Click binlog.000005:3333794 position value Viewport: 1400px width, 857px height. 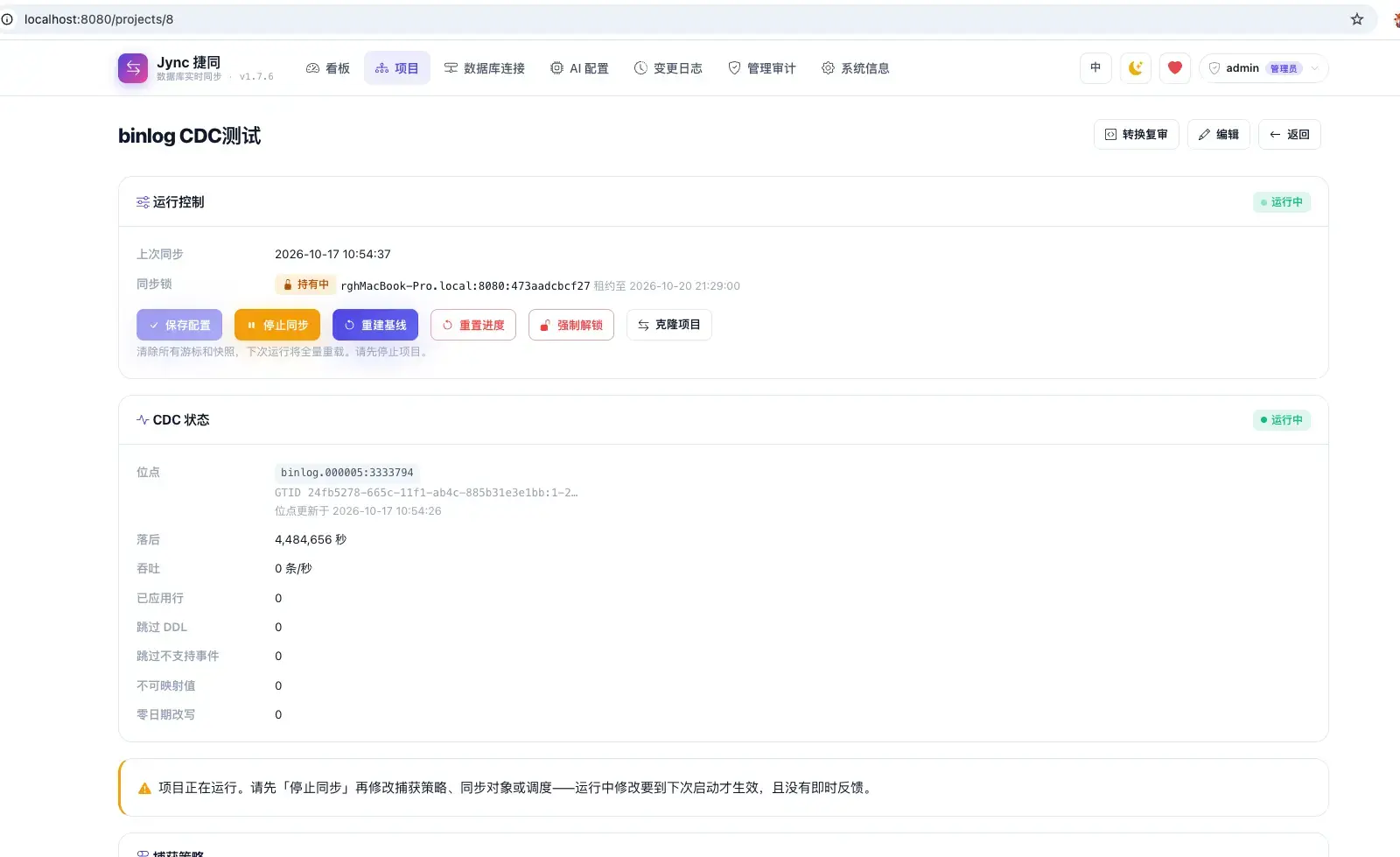(x=347, y=473)
